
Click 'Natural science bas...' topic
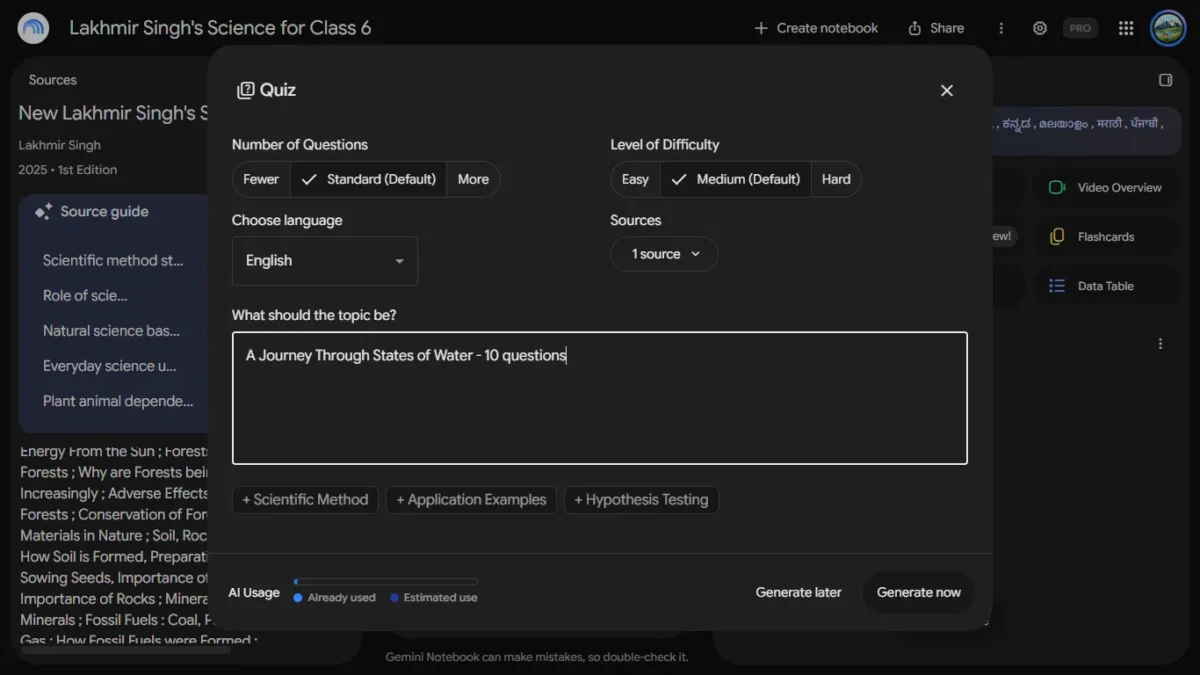(111, 330)
